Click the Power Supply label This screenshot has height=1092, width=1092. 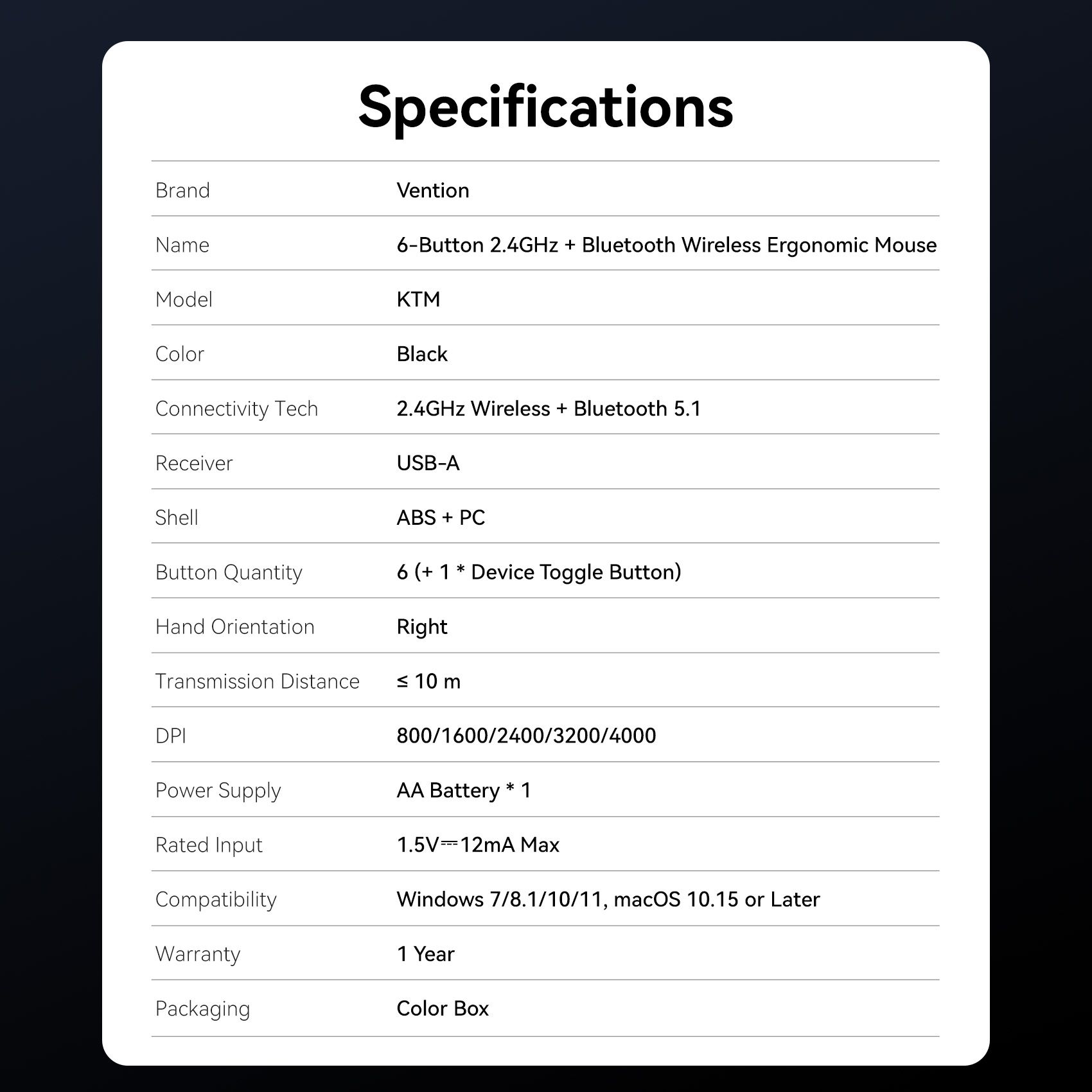218,790
